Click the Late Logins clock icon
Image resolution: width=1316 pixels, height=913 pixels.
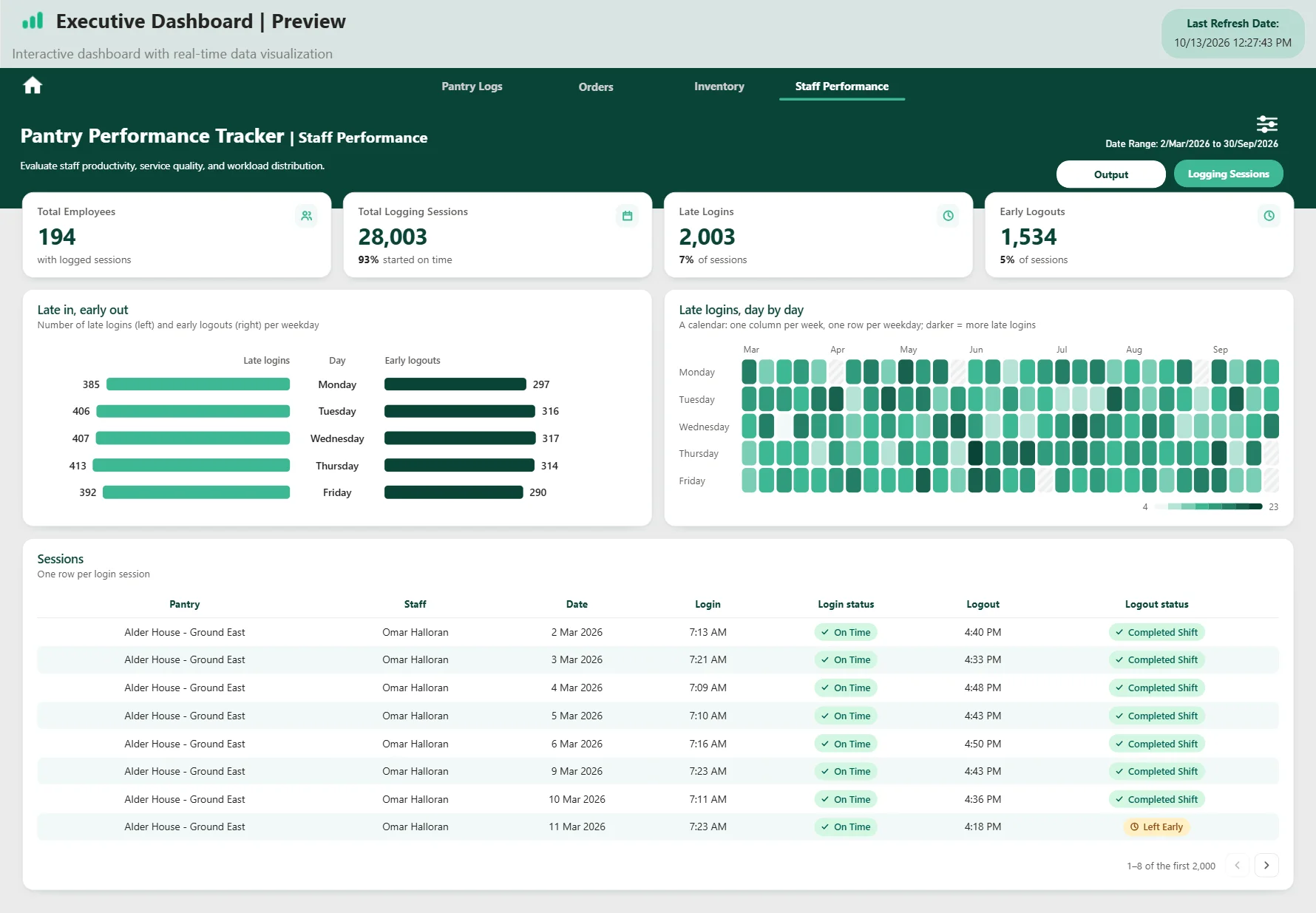[x=948, y=216]
